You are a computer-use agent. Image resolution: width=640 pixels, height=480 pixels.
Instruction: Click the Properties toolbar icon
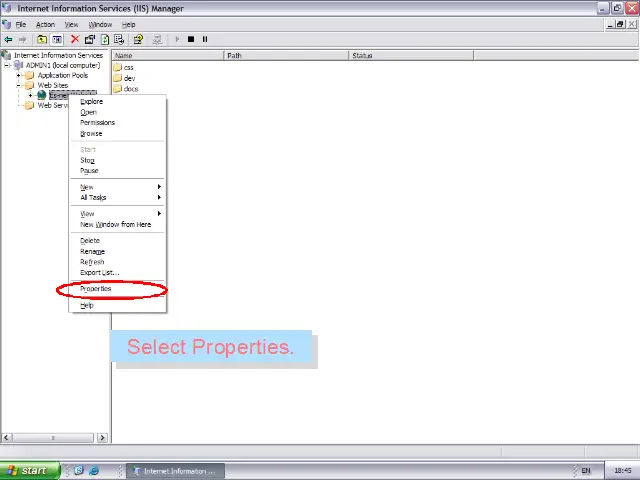(89, 39)
